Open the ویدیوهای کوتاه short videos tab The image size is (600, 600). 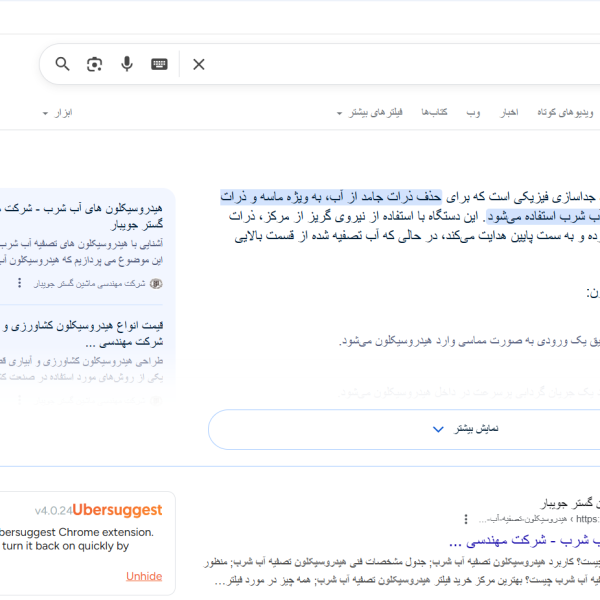(x=568, y=113)
